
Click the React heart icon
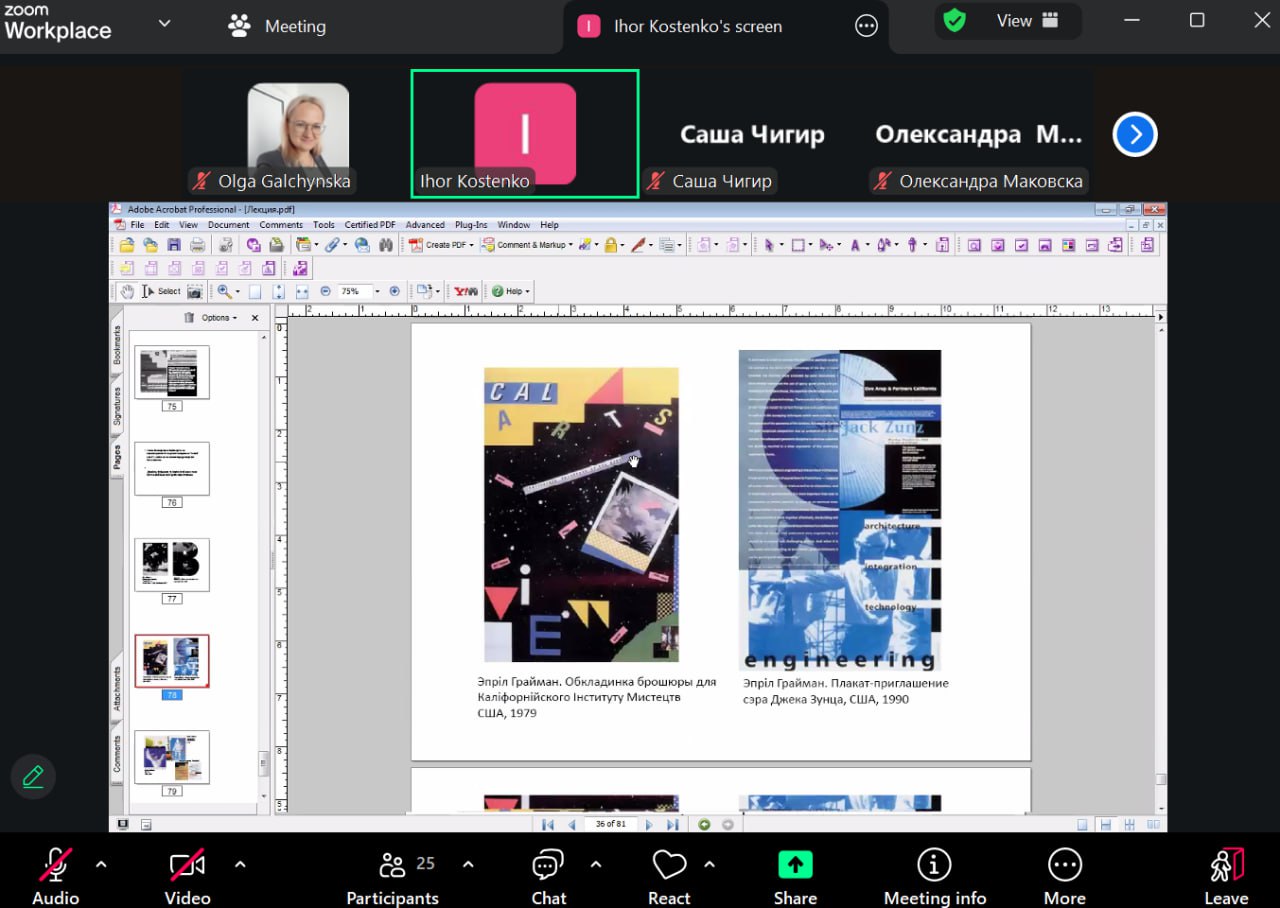[x=669, y=866]
